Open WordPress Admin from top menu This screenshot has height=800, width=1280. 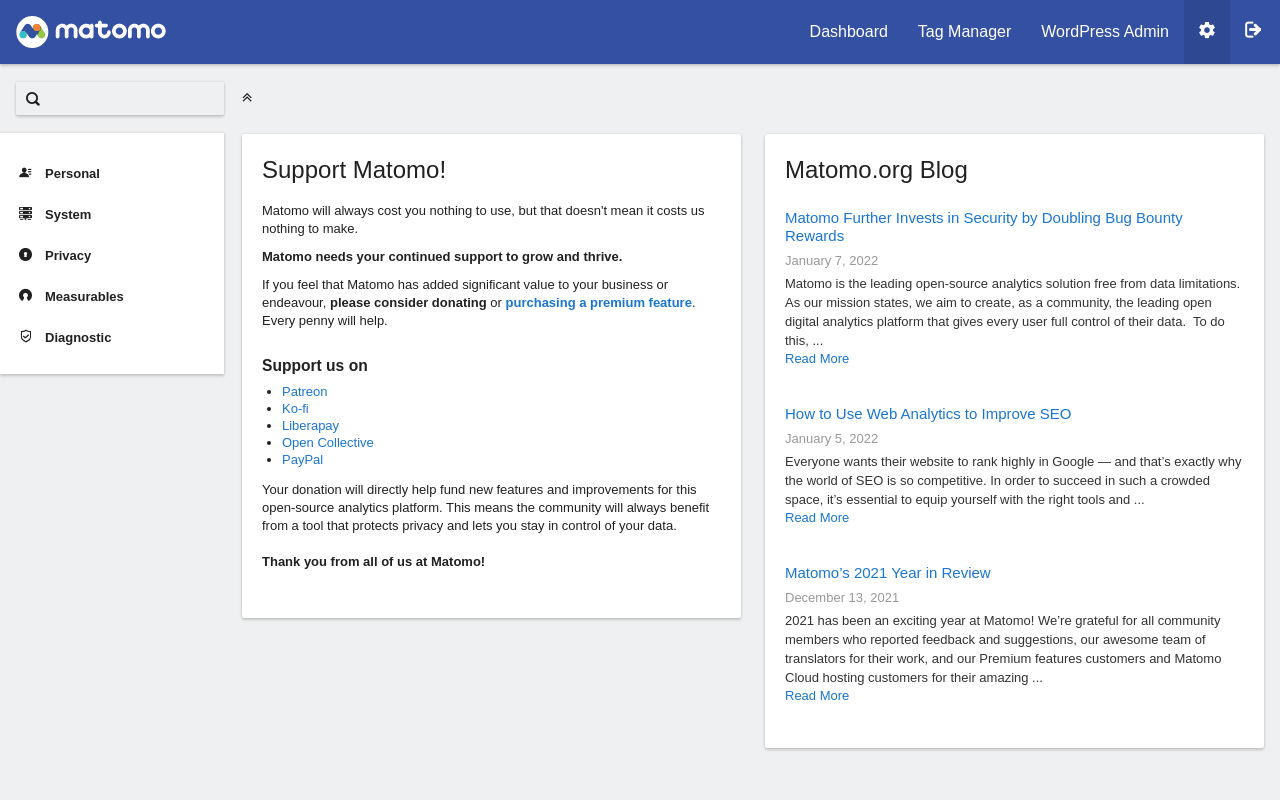[x=1104, y=32]
